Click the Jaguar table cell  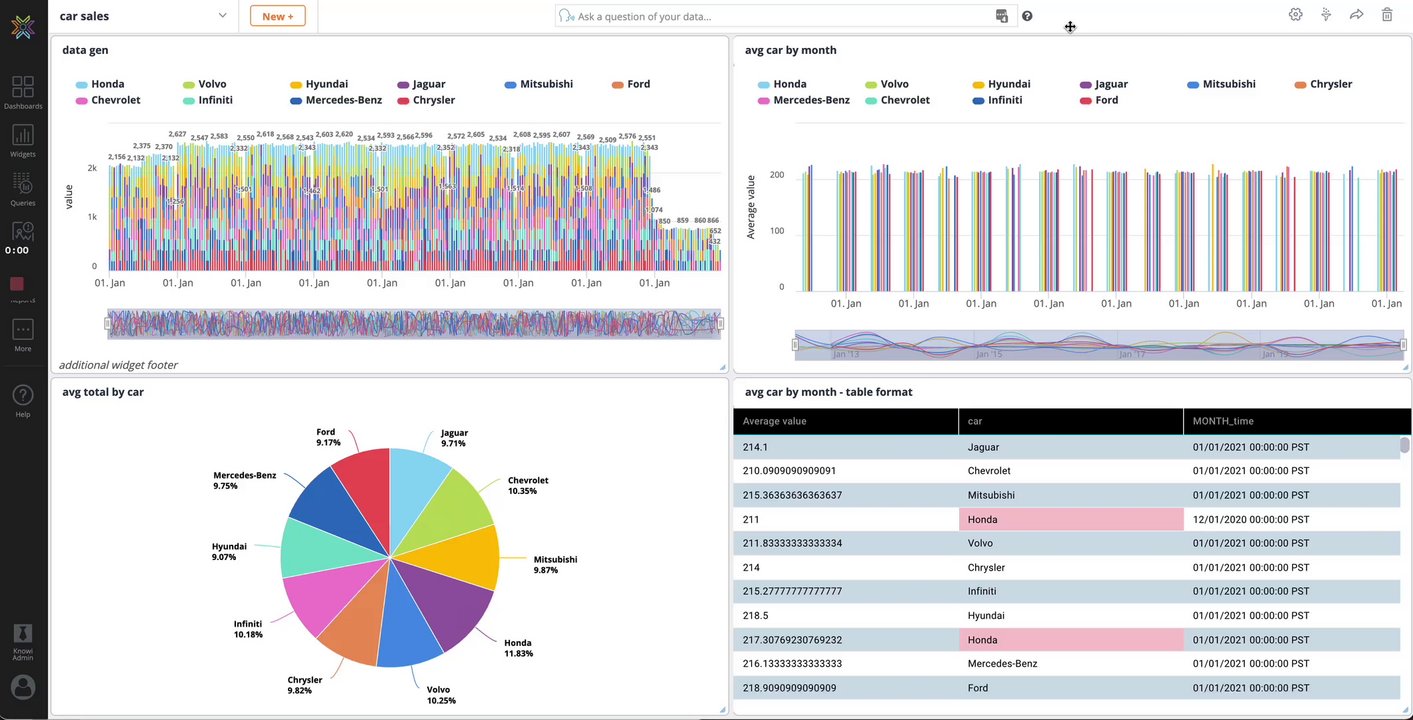click(1070, 447)
